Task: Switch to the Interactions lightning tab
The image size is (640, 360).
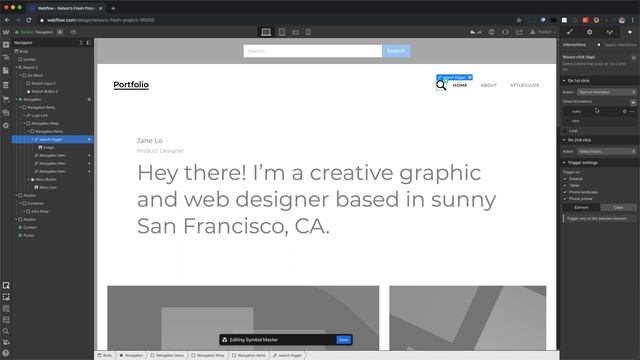Action: click(x=629, y=32)
